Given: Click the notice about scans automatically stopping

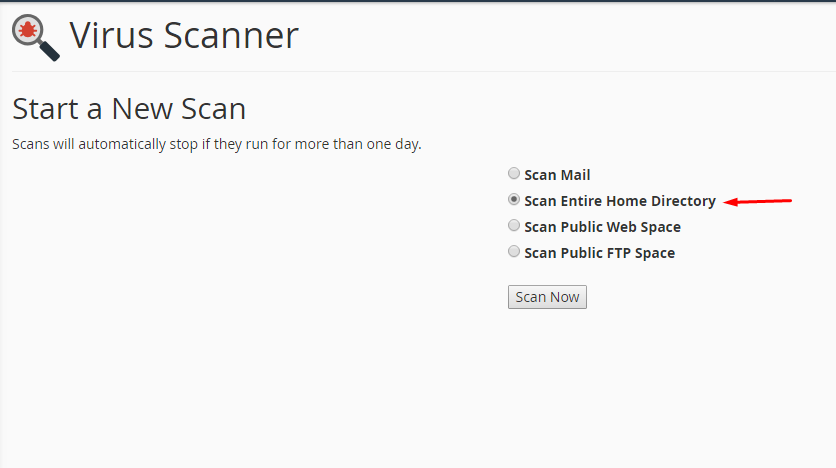Looking at the screenshot, I should pyautogui.click(x=216, y=144).
